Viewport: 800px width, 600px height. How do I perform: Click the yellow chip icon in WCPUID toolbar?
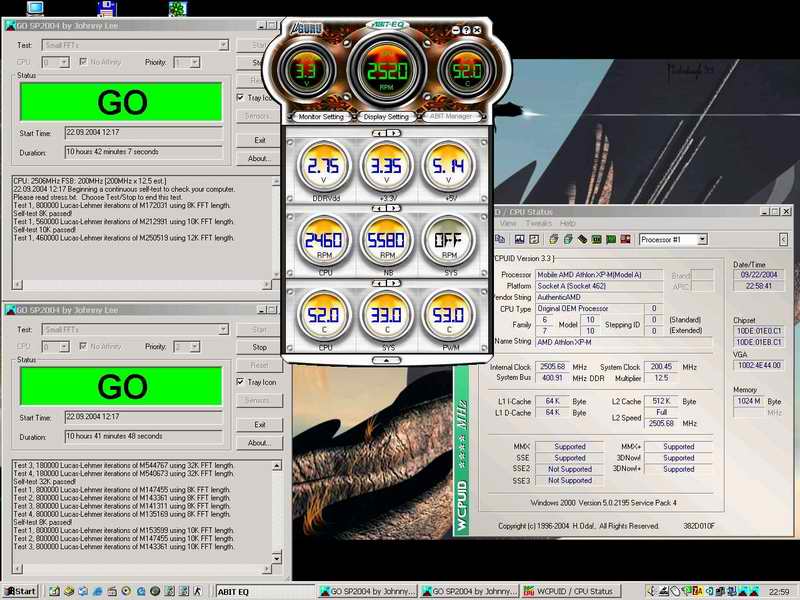click(x=554, y=239)
